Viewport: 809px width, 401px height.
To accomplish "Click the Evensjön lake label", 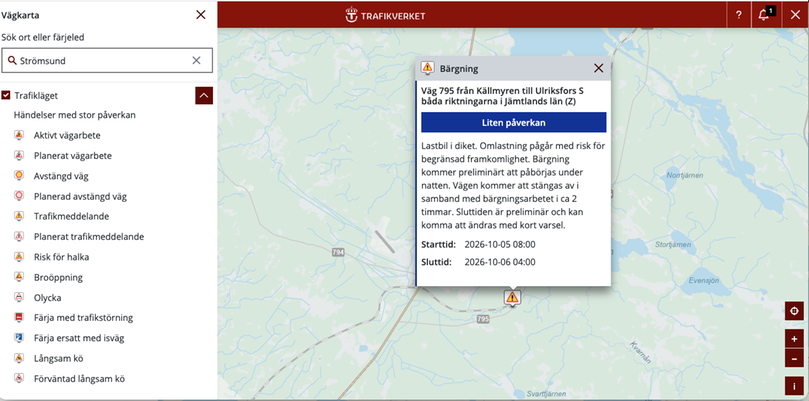I will 703,280.
